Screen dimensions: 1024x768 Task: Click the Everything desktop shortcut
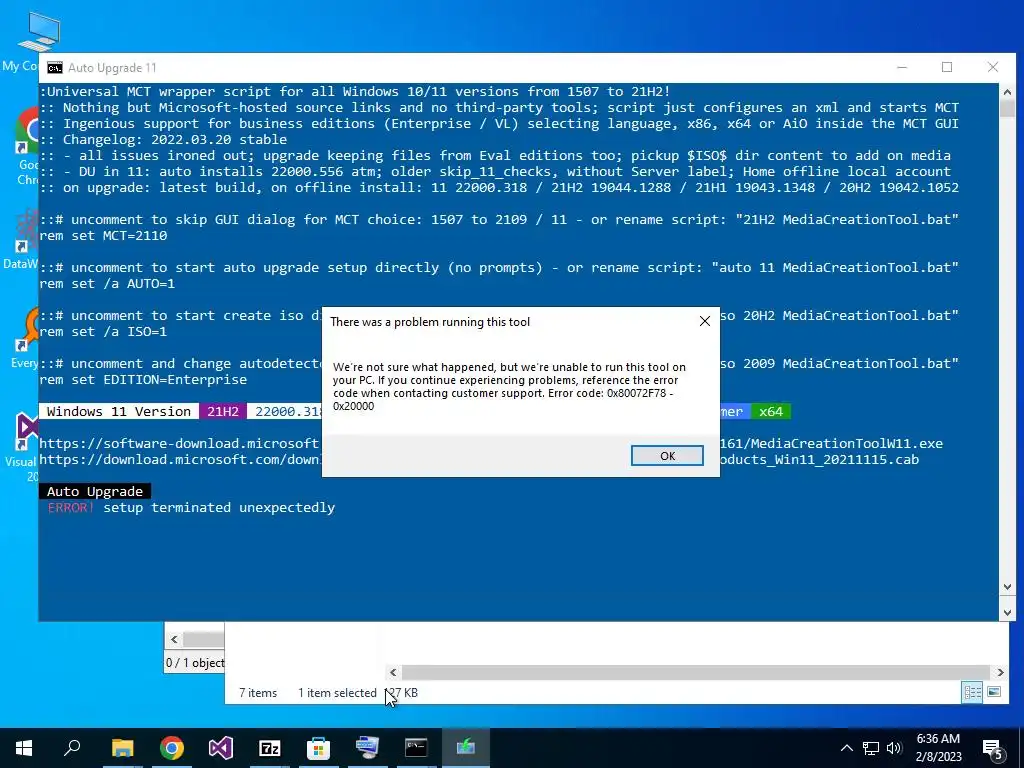tap(24, 339)
